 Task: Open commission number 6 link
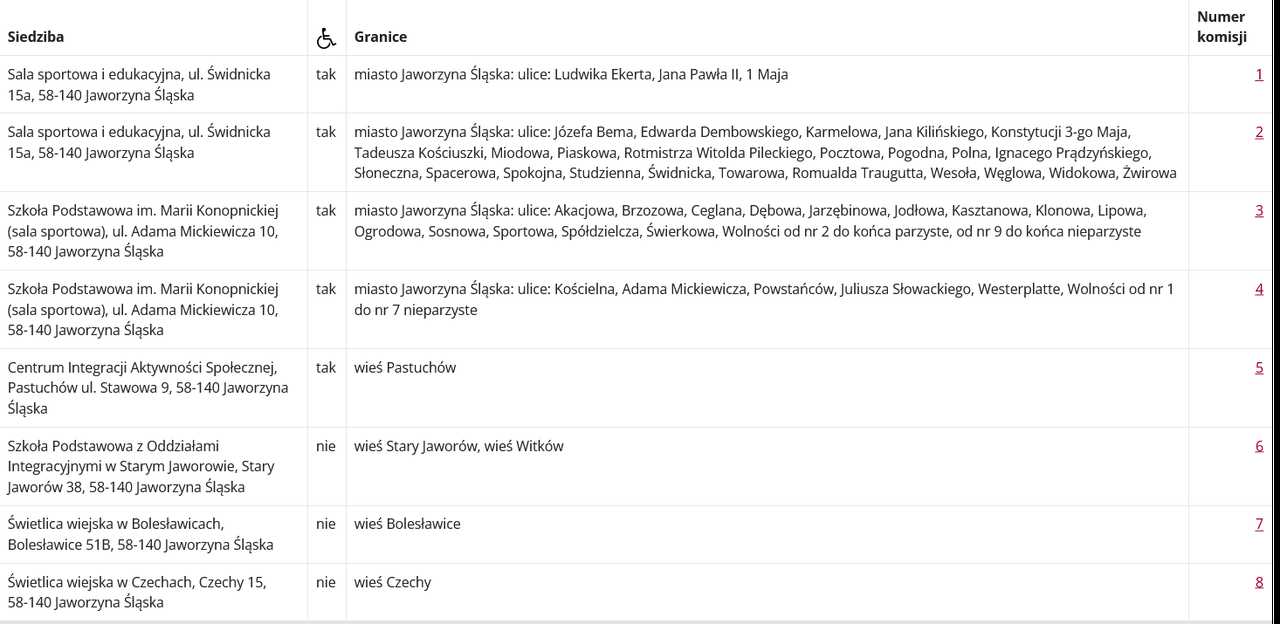click(x=1259, y=445)
